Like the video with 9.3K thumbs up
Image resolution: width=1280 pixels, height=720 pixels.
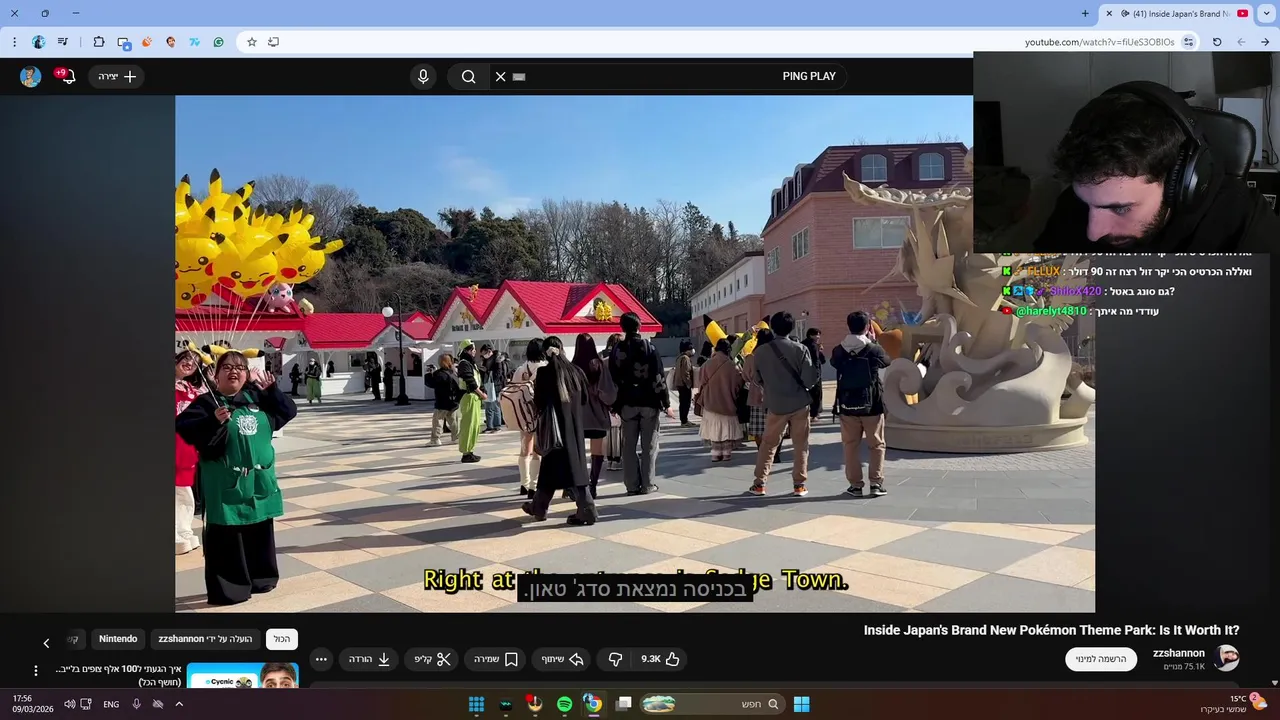(x=661, y=659)
